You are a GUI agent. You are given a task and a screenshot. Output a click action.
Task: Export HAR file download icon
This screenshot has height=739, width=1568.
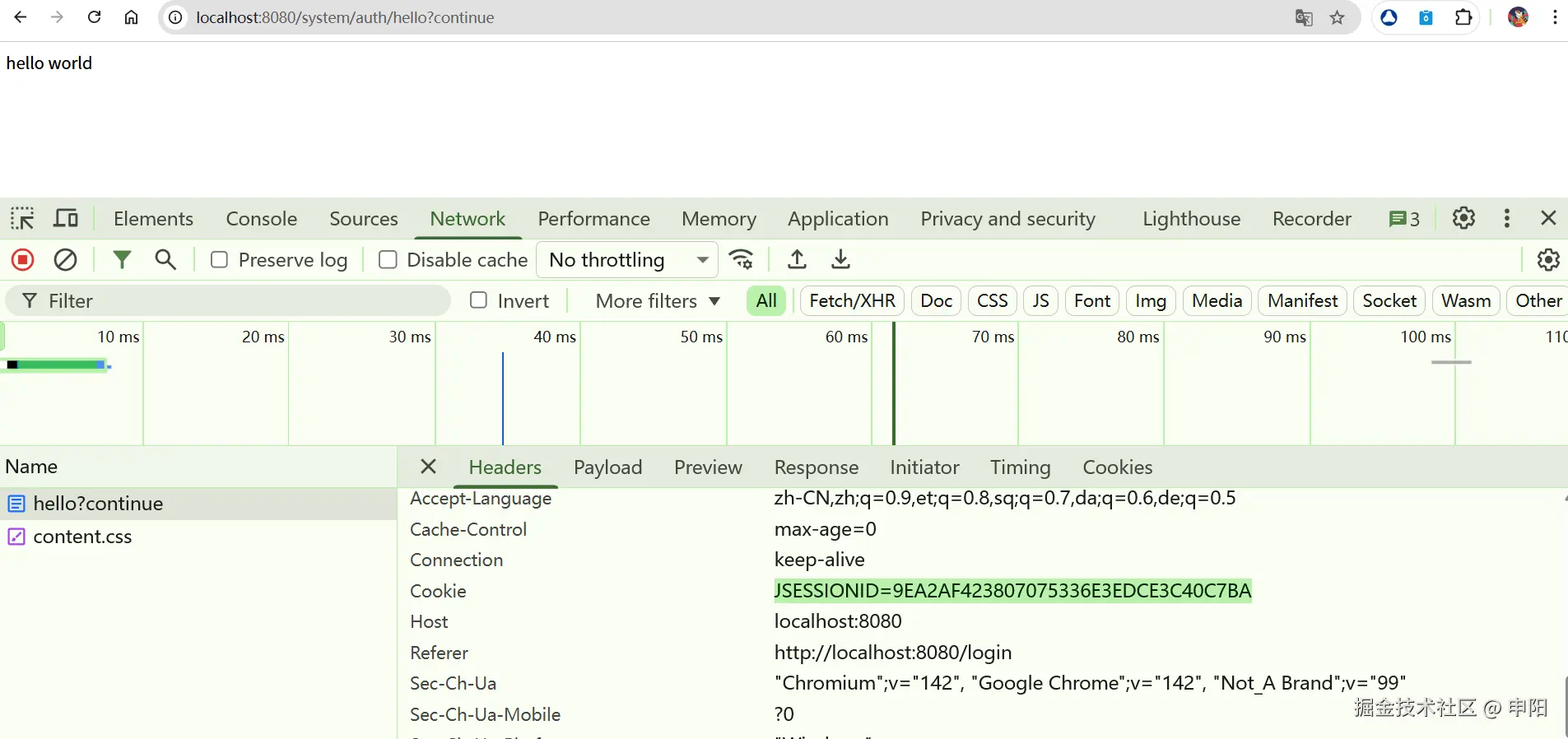pos(840,260)
